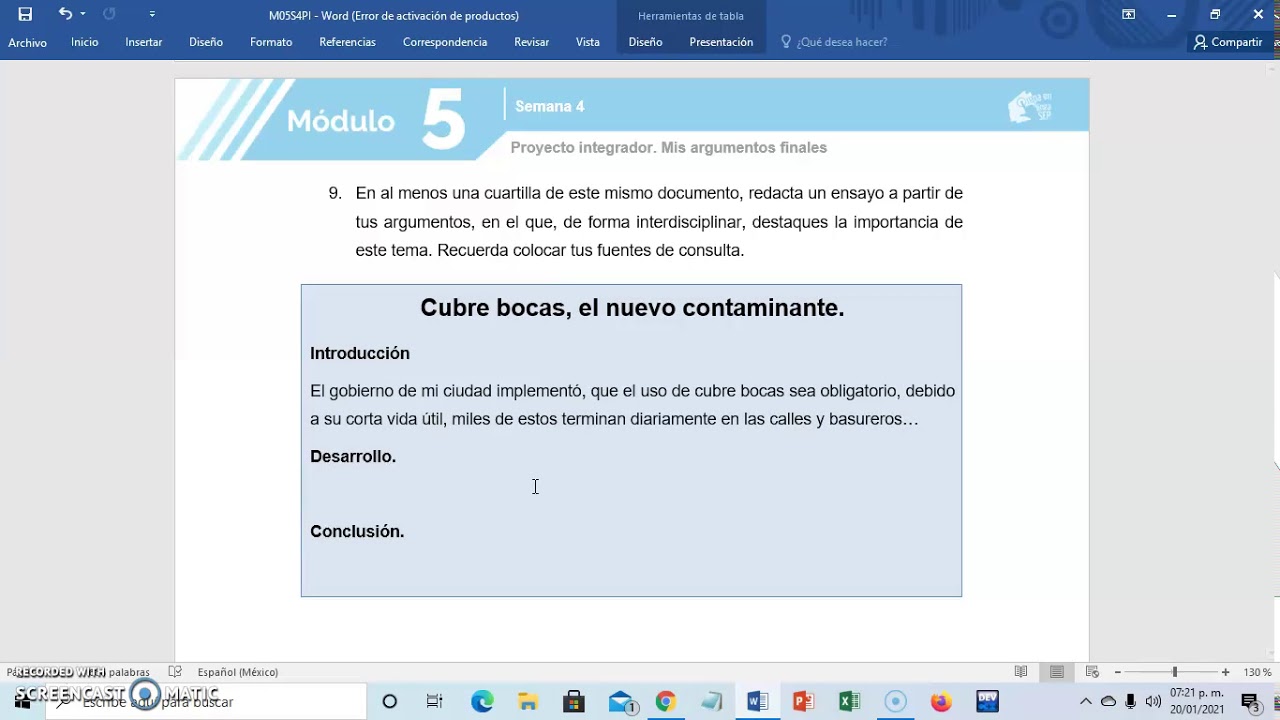Open Excel from taskbar
Screen dimensions: 1280x720
click(849, 701)
